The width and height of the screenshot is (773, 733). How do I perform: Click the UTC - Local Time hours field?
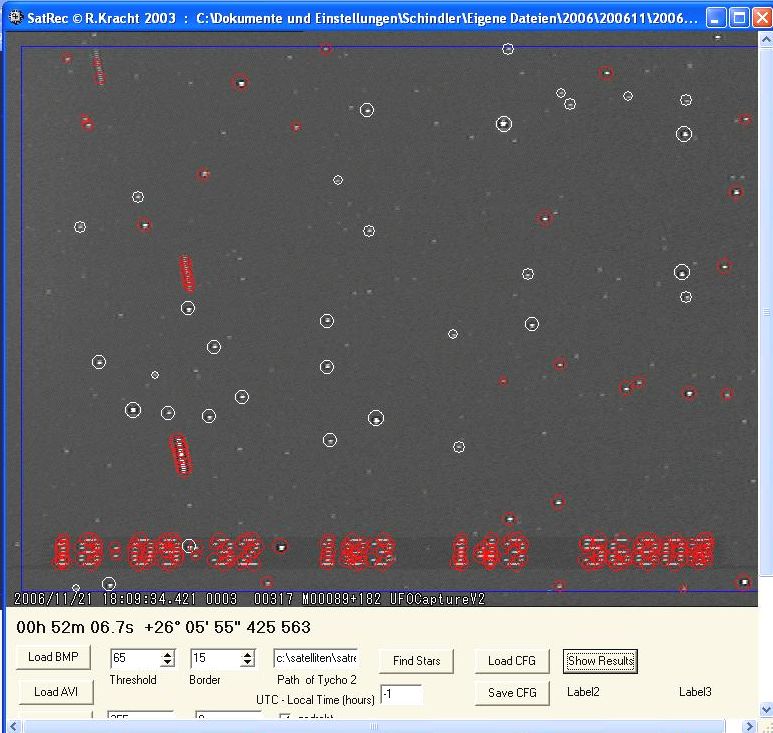pos(401,694)
